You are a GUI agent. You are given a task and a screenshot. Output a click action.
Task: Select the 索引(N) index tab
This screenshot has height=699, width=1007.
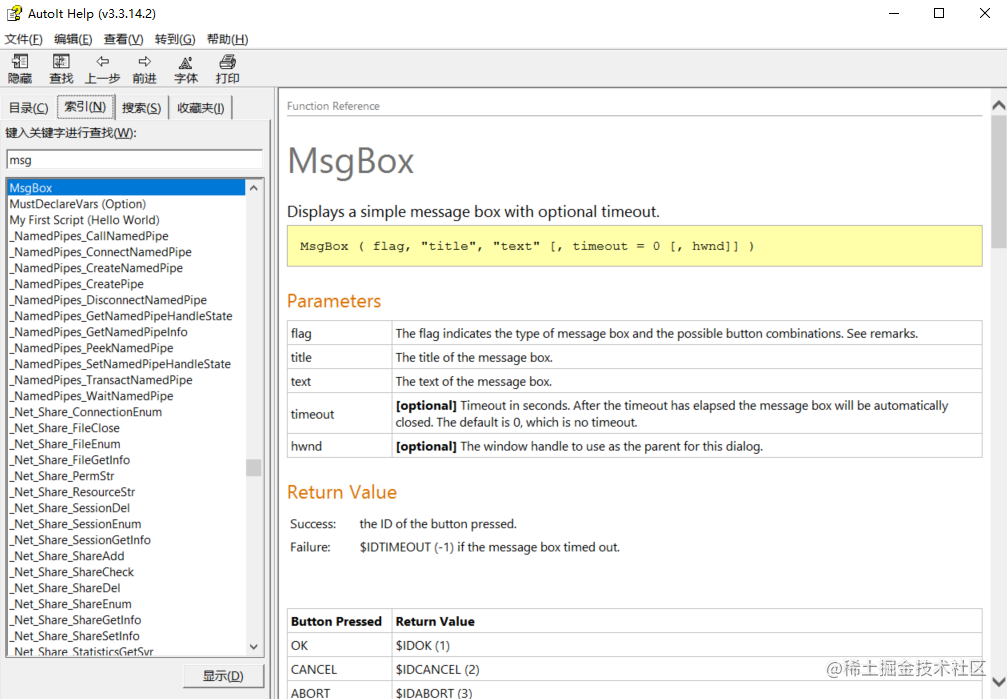pos(85,107)
